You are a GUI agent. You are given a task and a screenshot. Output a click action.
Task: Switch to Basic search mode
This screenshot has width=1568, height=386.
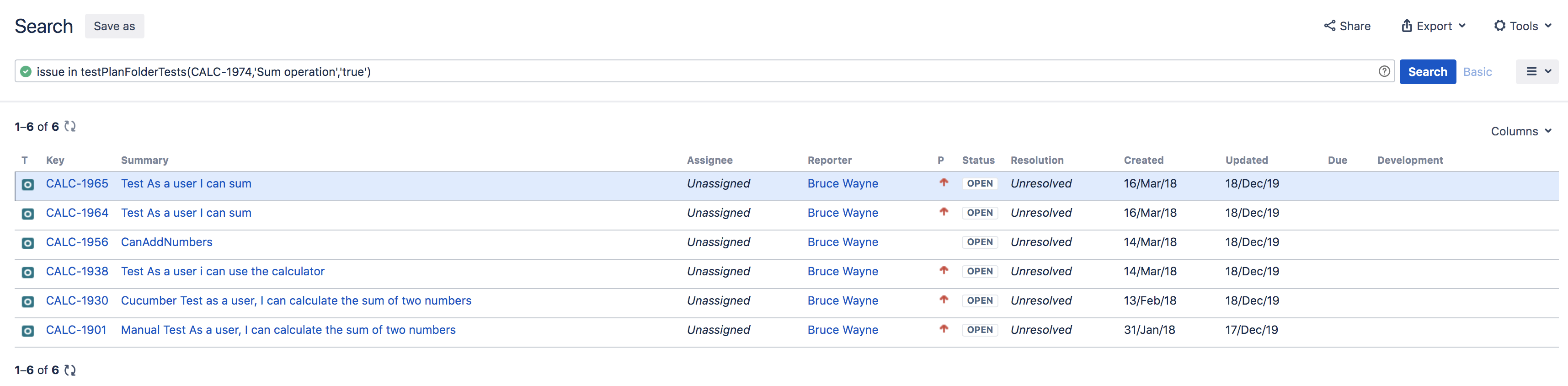tap(1477, 72)
